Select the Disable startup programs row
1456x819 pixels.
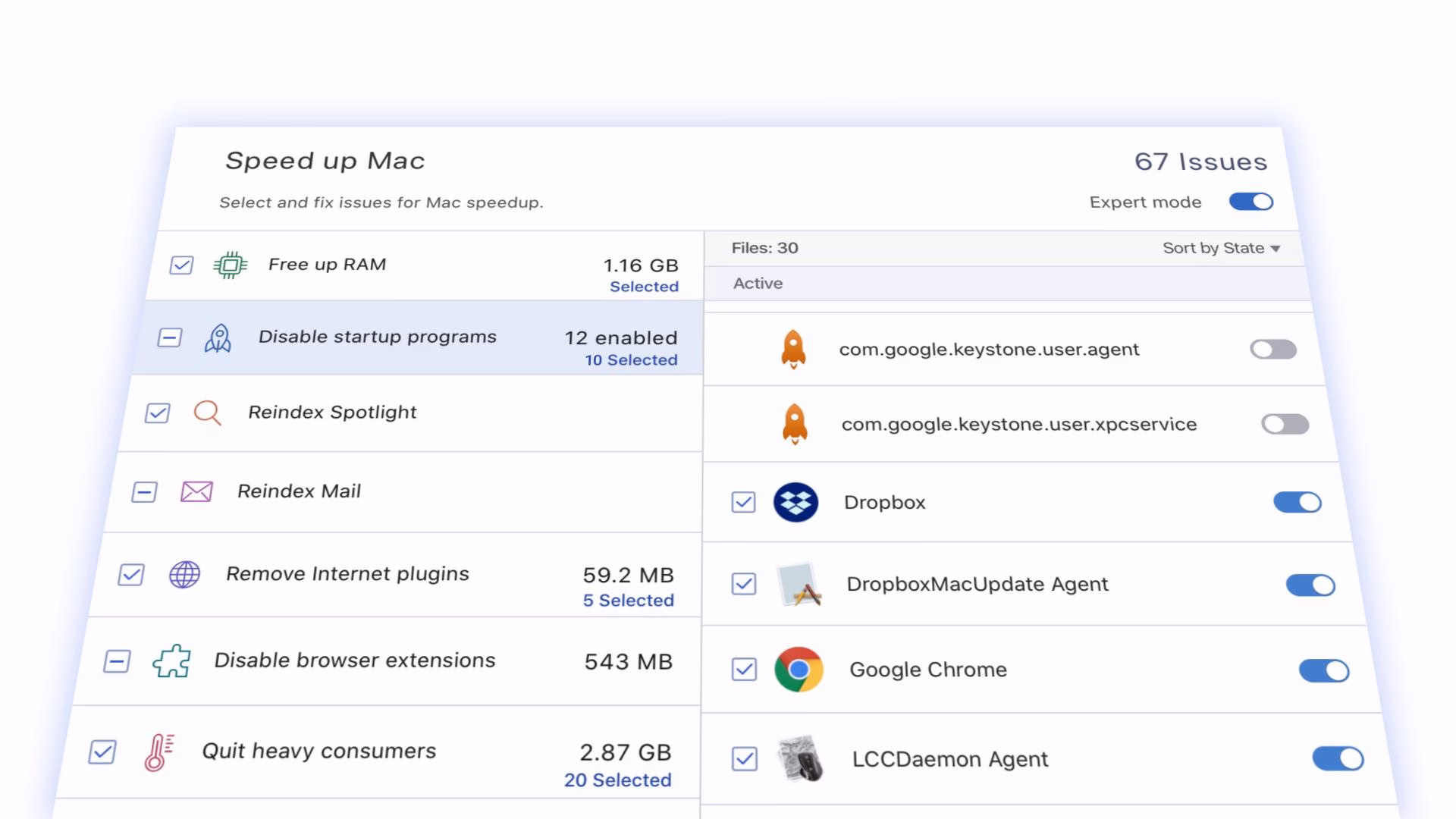(x=377, y=337)
